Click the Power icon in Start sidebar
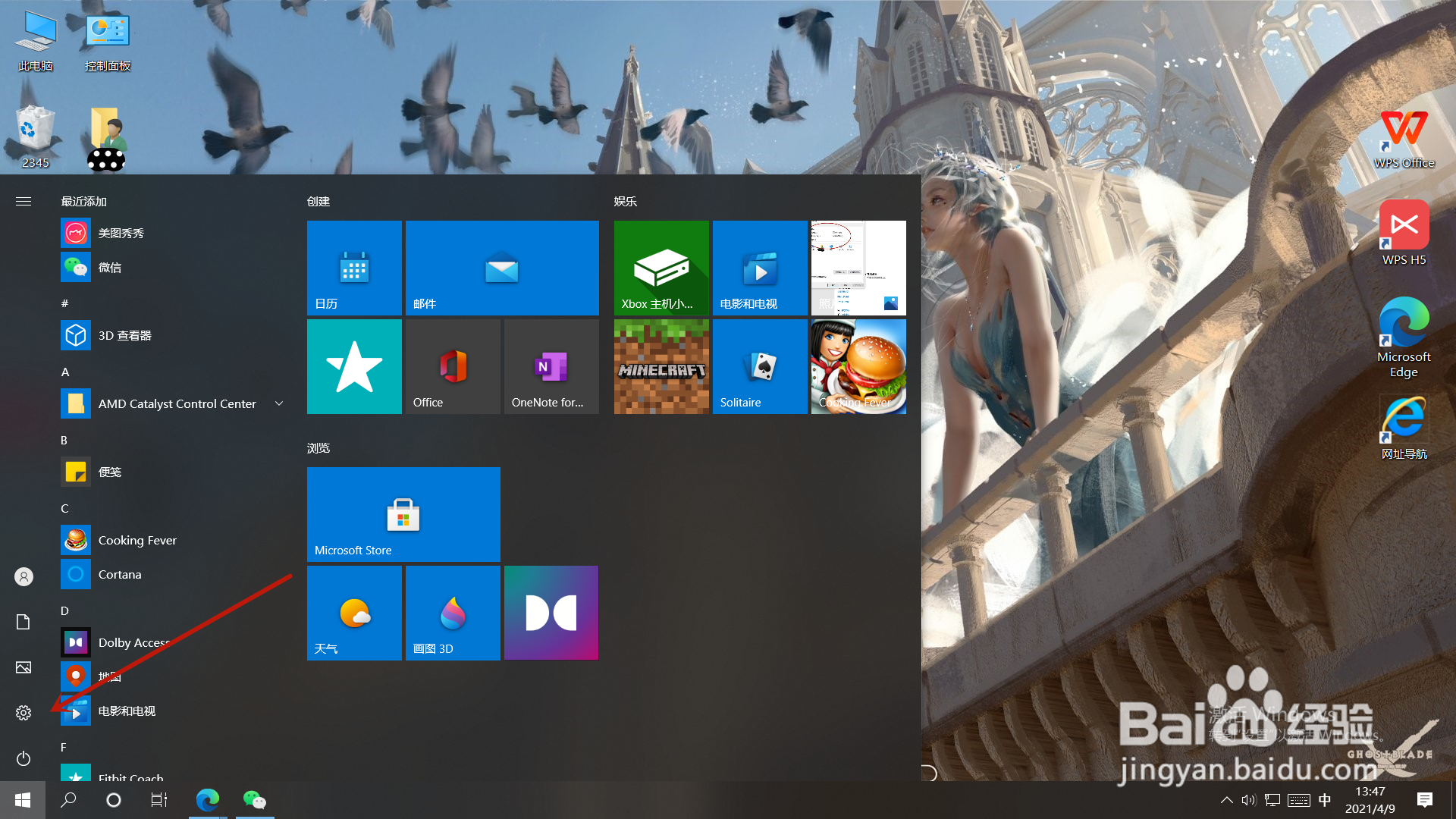The height and width of the screenshot is (819, 1456). pyautogui.click(x=24, y=758)
